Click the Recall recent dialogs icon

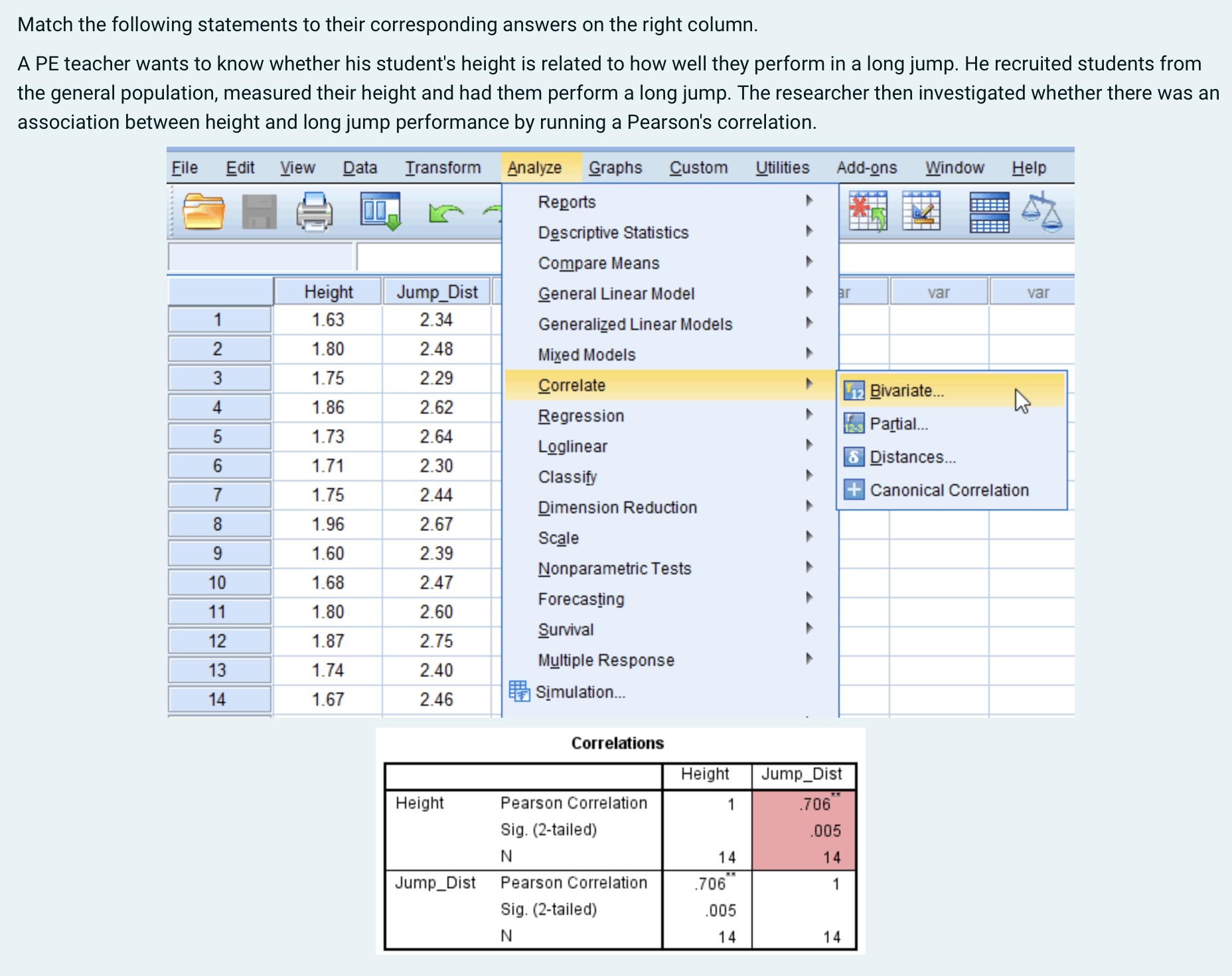pos(381,211)
